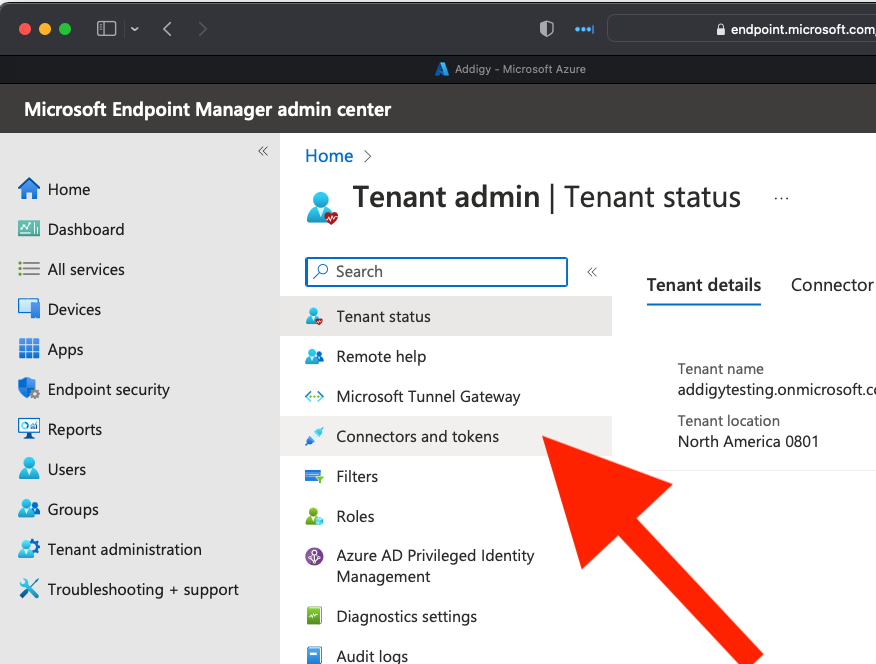Screen dimensions: 876x664
Task: Click the Home breadcrumb link
Action: pos(329,156)
